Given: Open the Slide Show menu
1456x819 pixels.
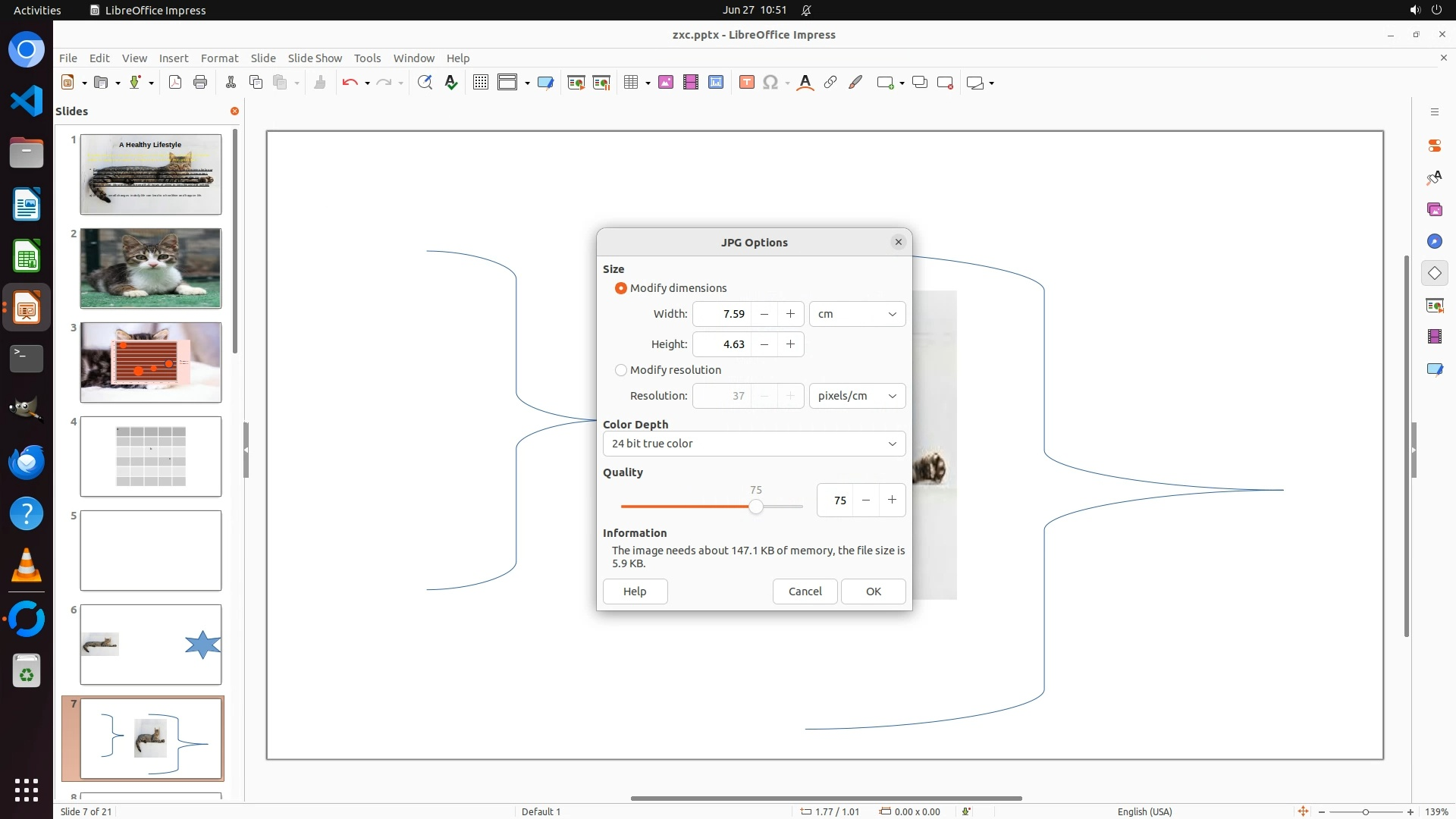Looking at the screenshot, I should click(x=314, y=58).
